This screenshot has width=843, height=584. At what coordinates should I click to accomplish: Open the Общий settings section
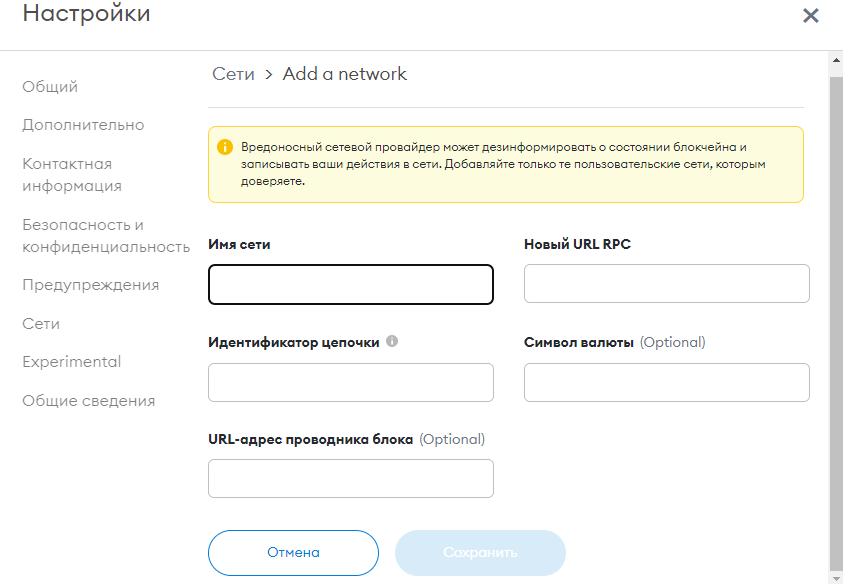[50, 87]
